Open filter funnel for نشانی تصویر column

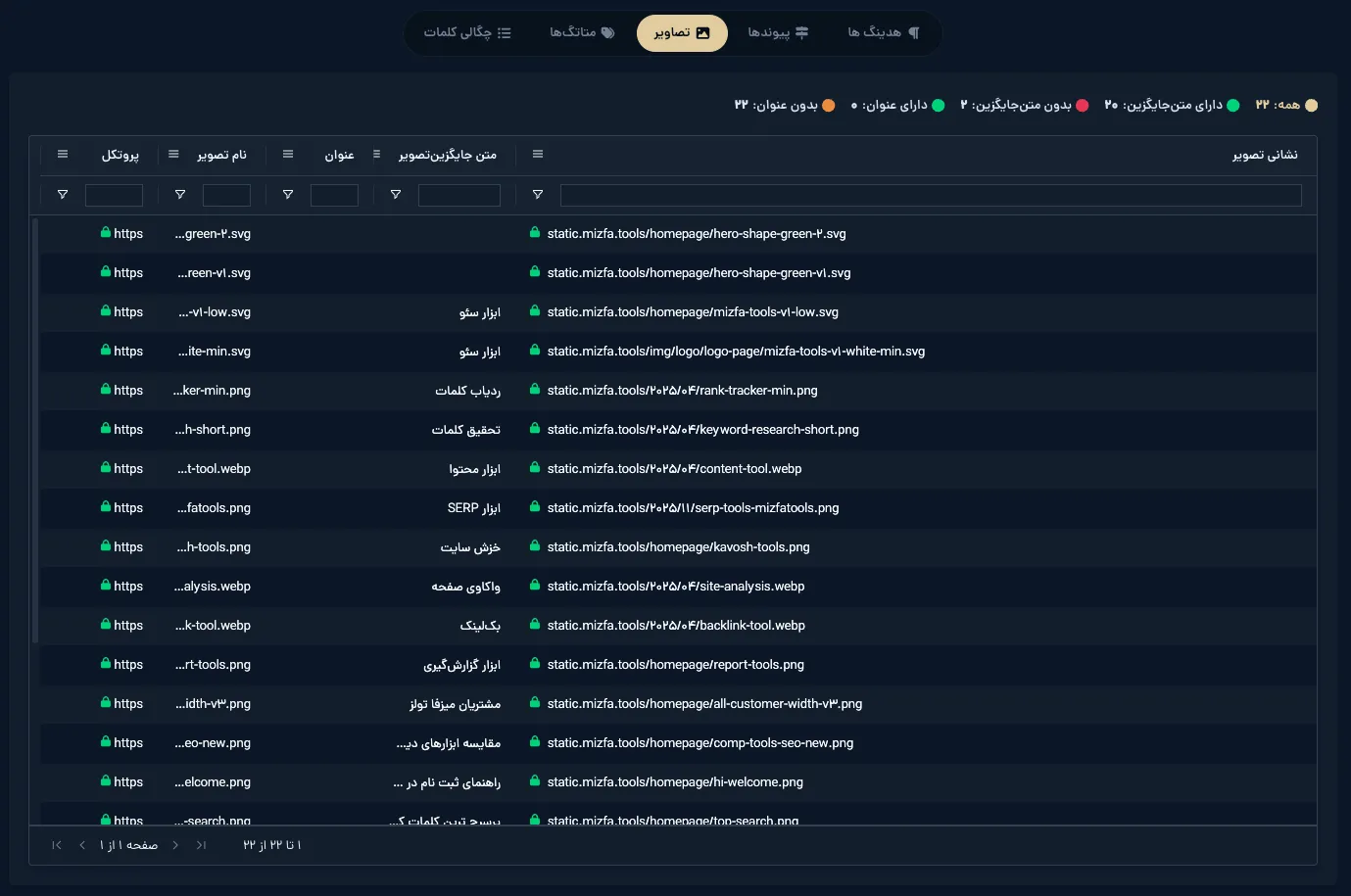coord(538,195)
